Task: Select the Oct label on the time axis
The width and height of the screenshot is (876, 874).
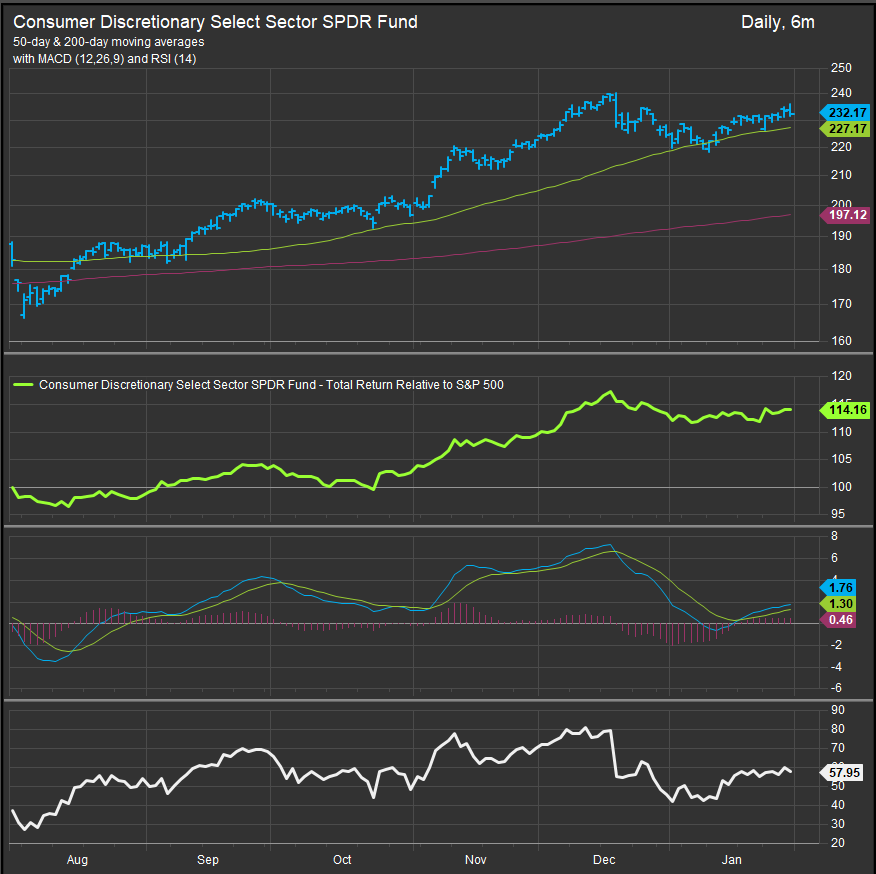Action: click(342, 859)
